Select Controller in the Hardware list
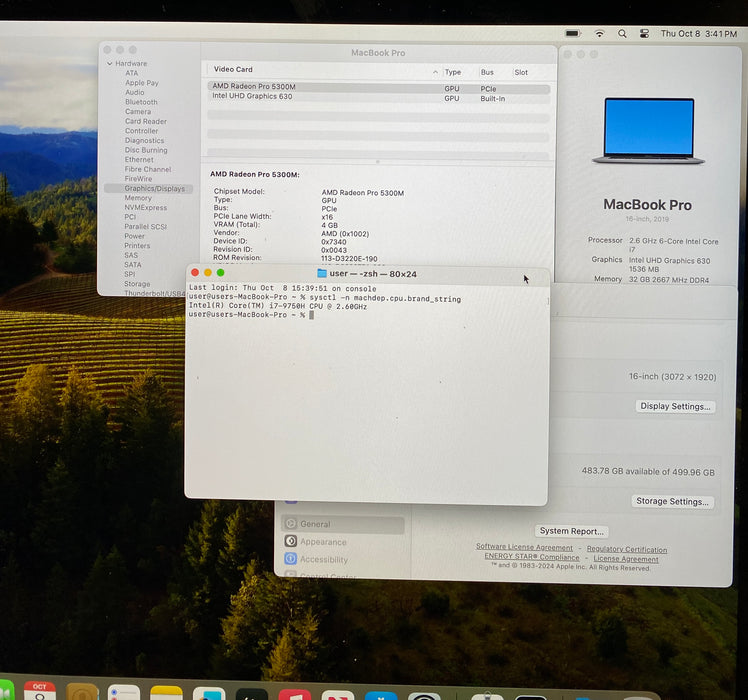 coord(141,131)
